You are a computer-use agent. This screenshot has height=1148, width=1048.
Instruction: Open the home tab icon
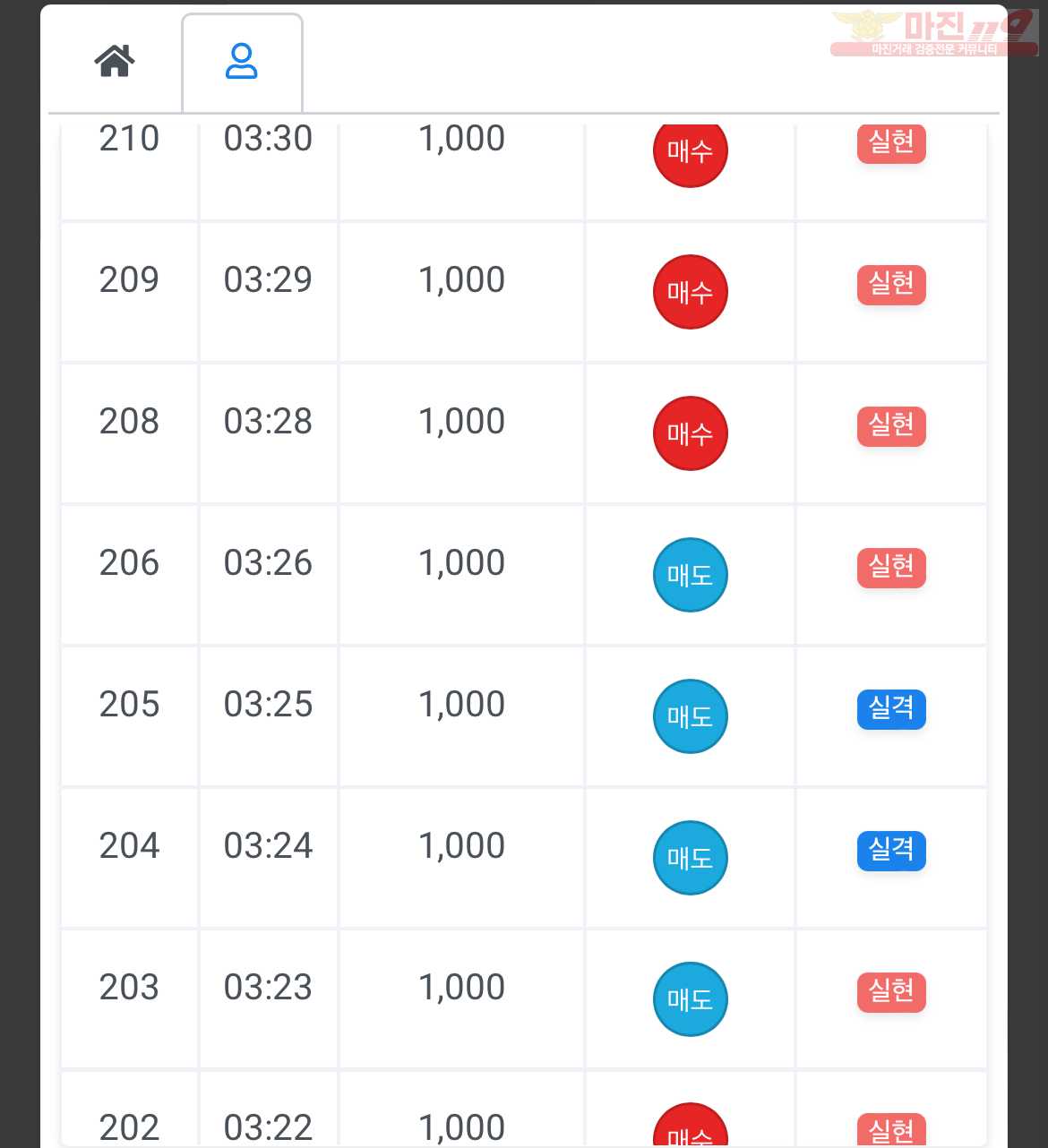coord(115,61)
